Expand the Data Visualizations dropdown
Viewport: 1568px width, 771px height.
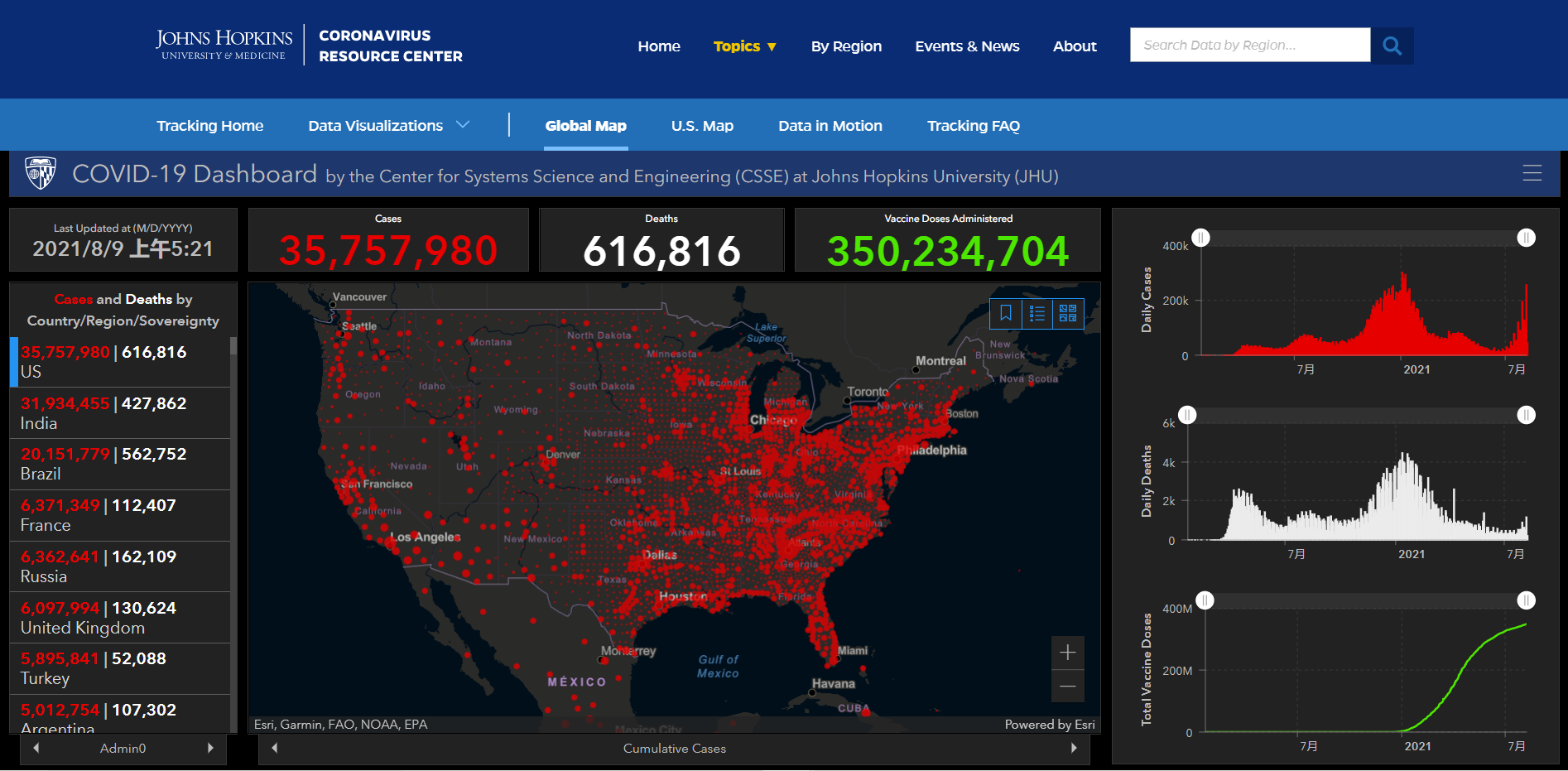point(387,126)
